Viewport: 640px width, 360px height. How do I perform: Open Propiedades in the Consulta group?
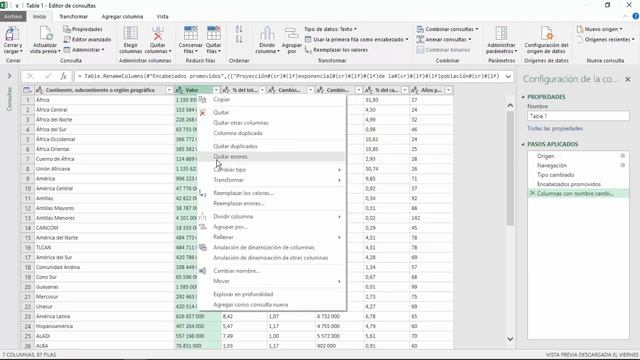tap(83, 29)
